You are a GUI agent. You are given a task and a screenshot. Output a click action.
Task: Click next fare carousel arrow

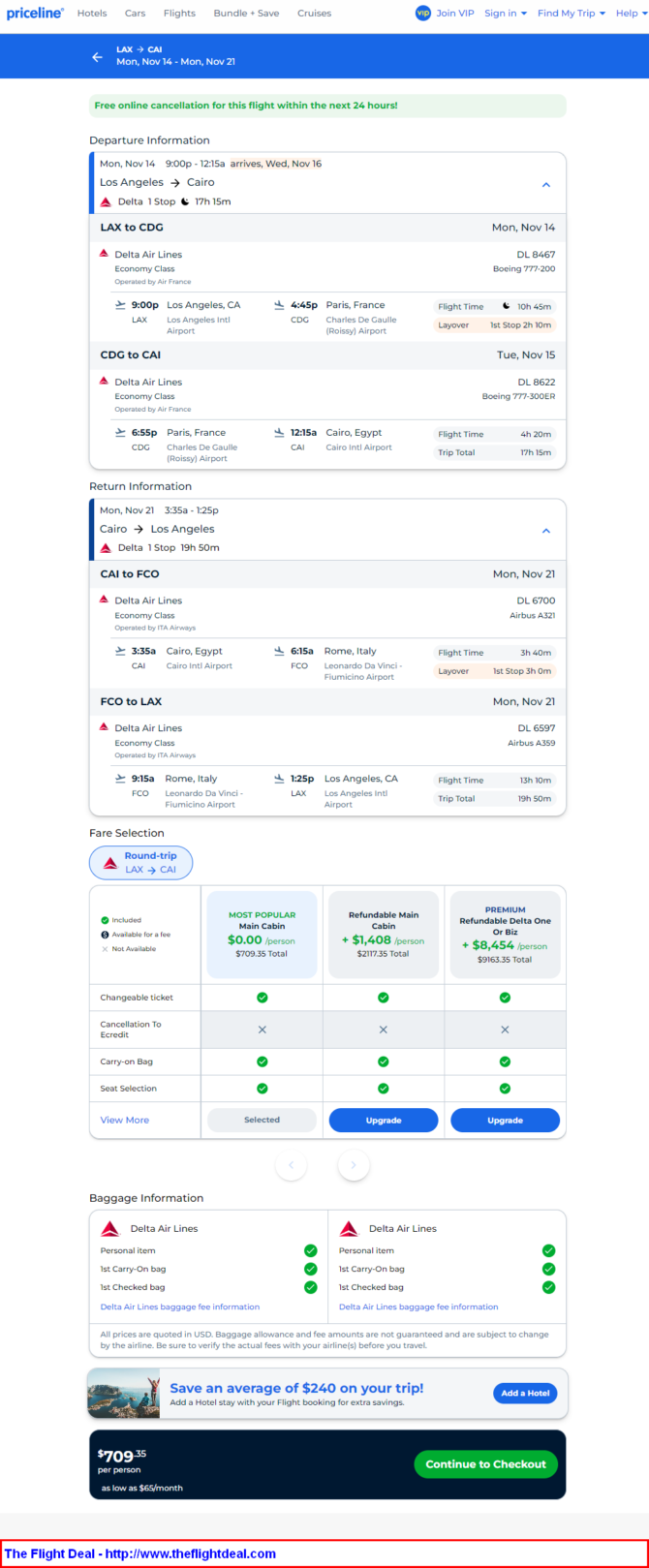pyautogui.click(x=354, y=1164)
